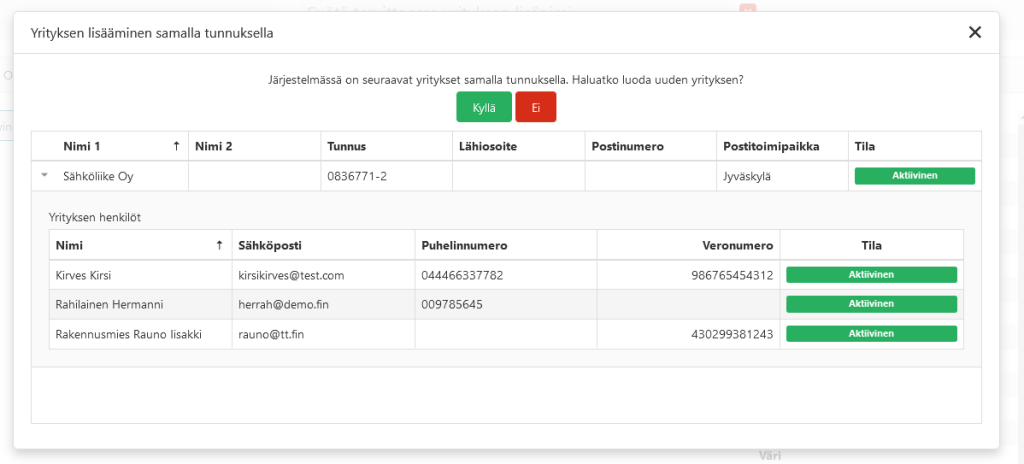Click the Lähiosoite column header
This screenshot has width=1024, height=464.
click(488, 146)
